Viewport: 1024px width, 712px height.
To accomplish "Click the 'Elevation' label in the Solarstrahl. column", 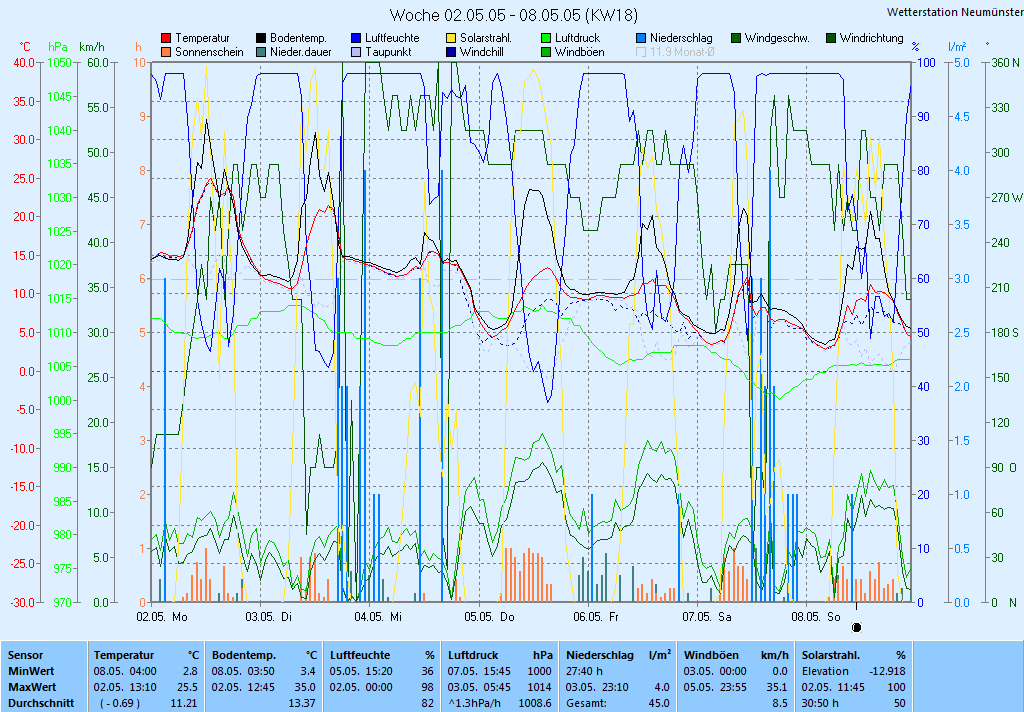I will (825, 671).
